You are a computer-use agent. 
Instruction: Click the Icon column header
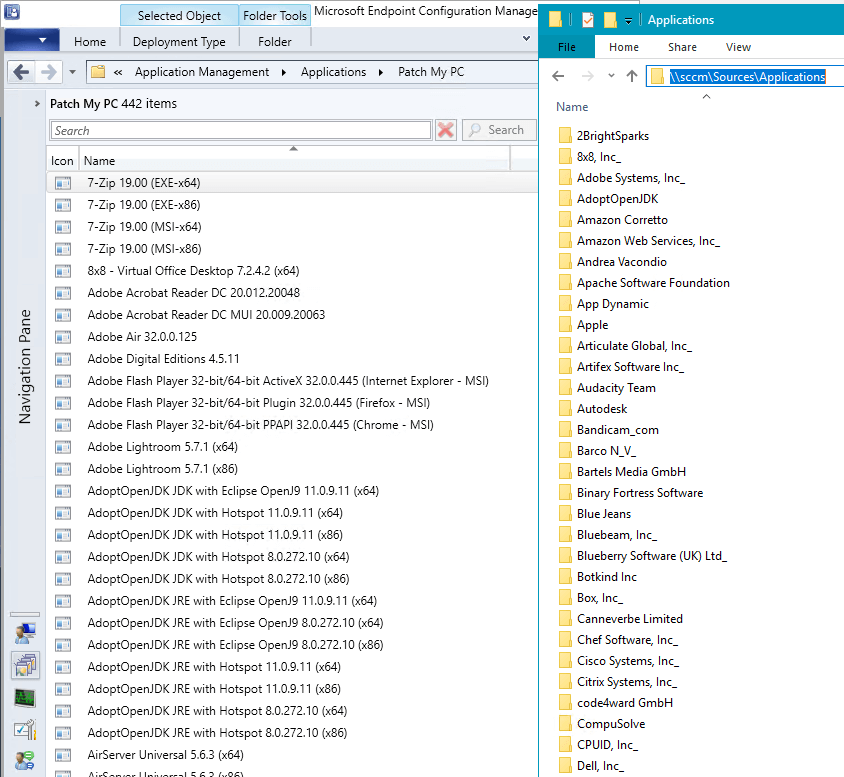tap(62, 160)
